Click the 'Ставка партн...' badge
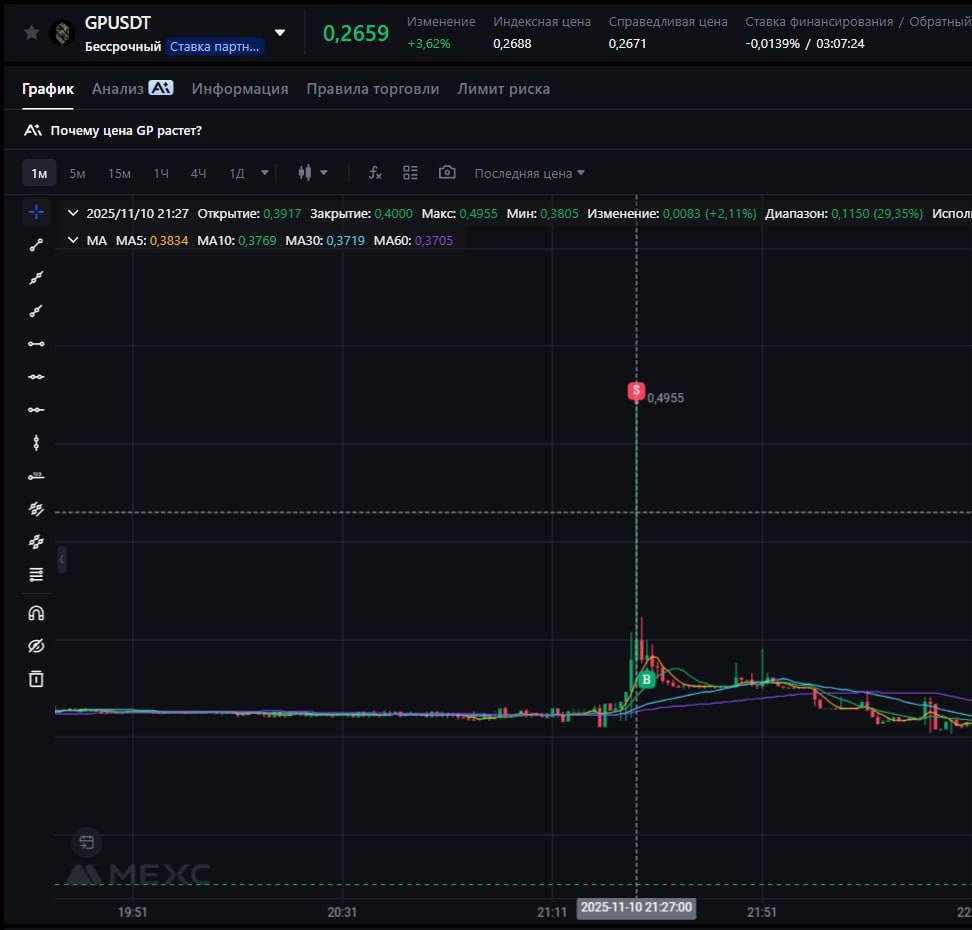Screen dimensions: 972x930 pos(214,47)
